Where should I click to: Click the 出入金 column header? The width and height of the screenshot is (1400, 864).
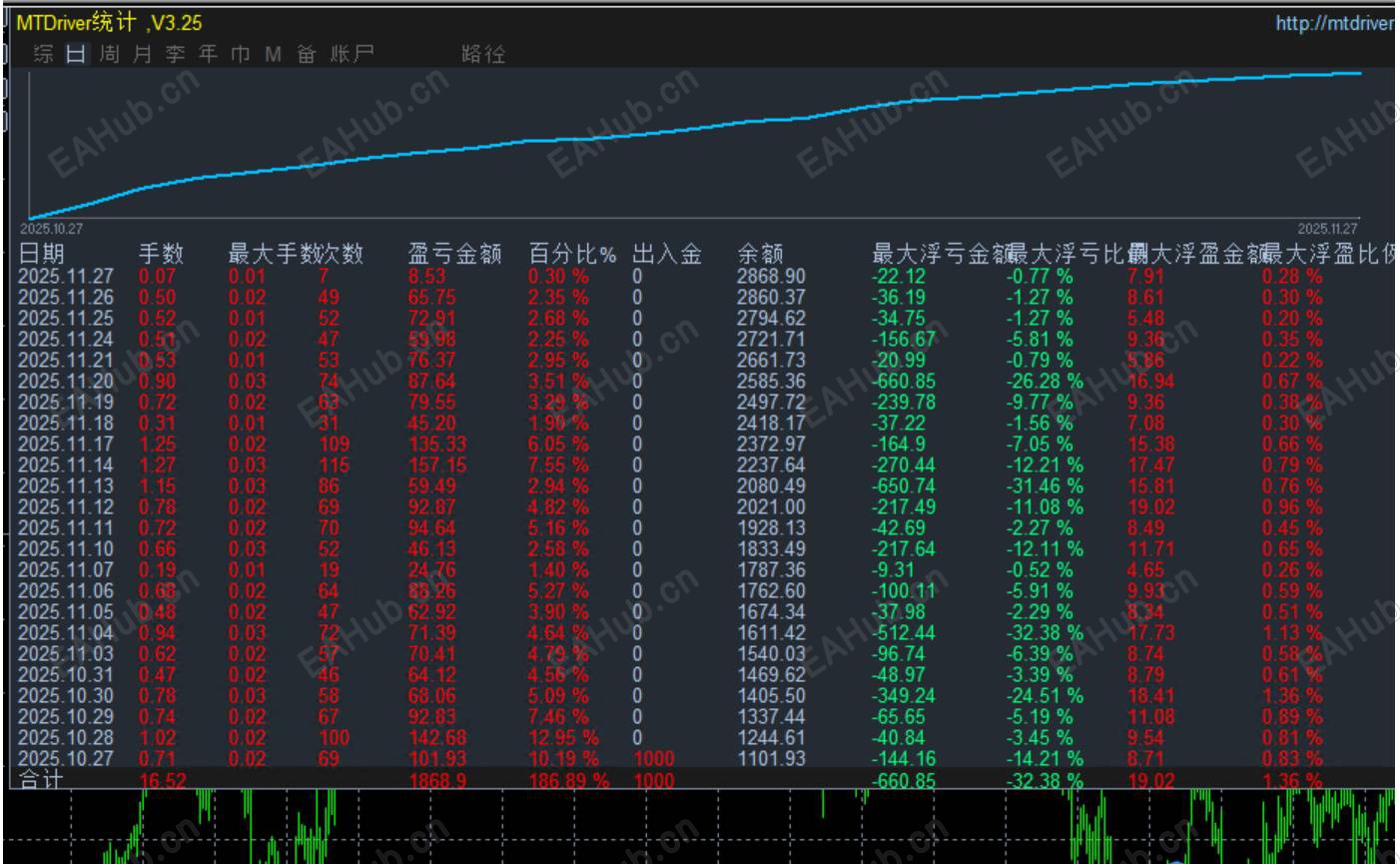pyautogui.click(x=667, y=254)
